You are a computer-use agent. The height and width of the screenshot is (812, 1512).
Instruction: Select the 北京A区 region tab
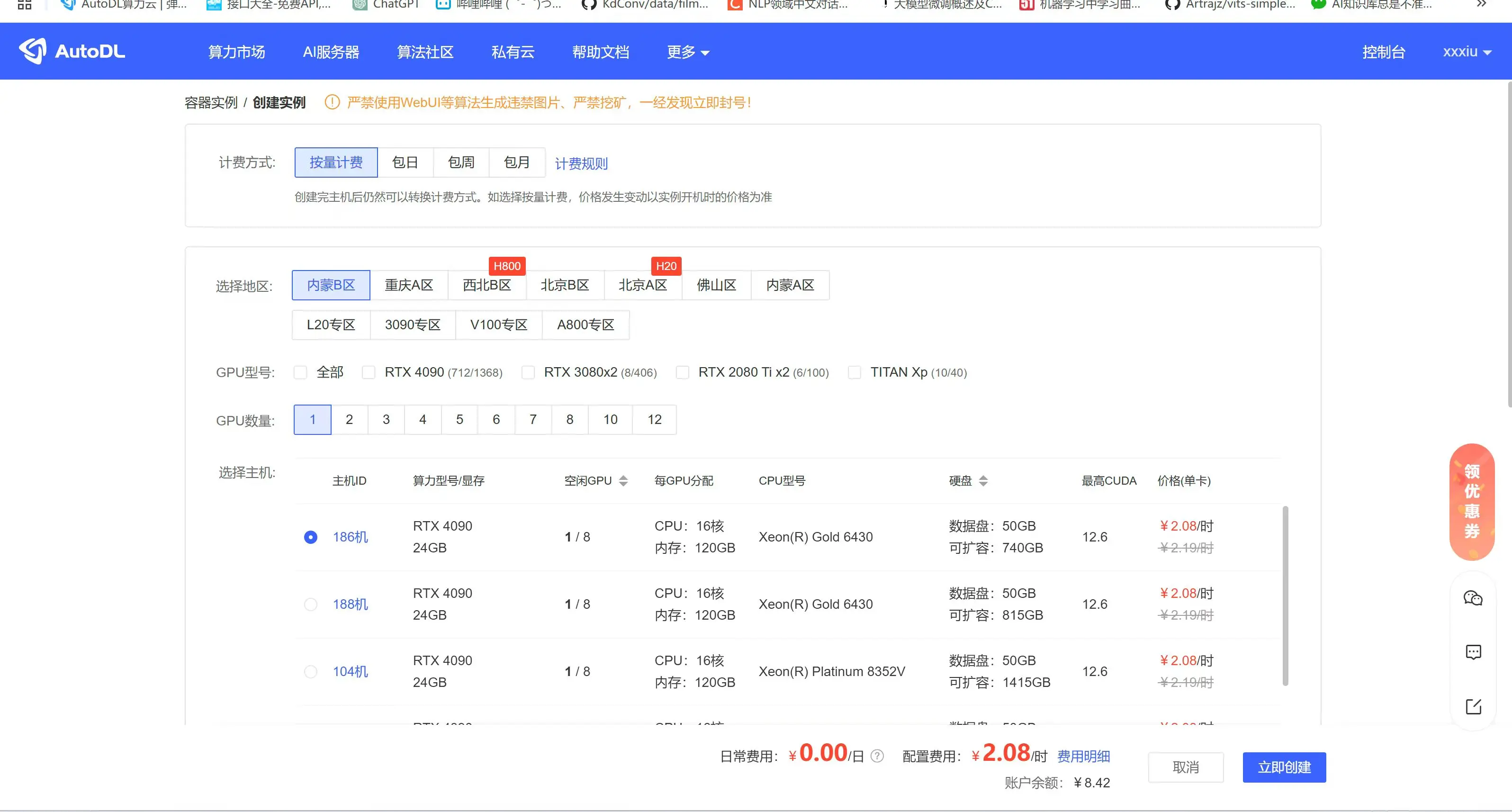click(642, 285)
